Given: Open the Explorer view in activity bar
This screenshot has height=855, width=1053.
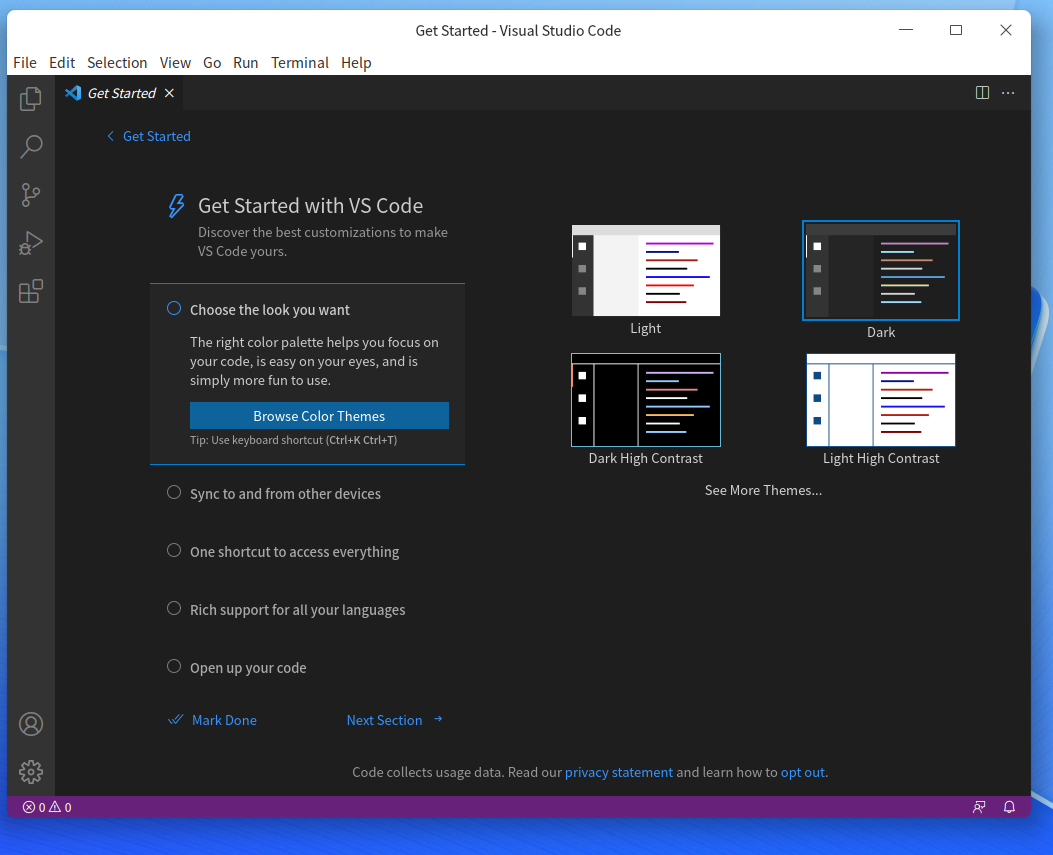Looking at the screenshot, I should [x=31, y=99].
